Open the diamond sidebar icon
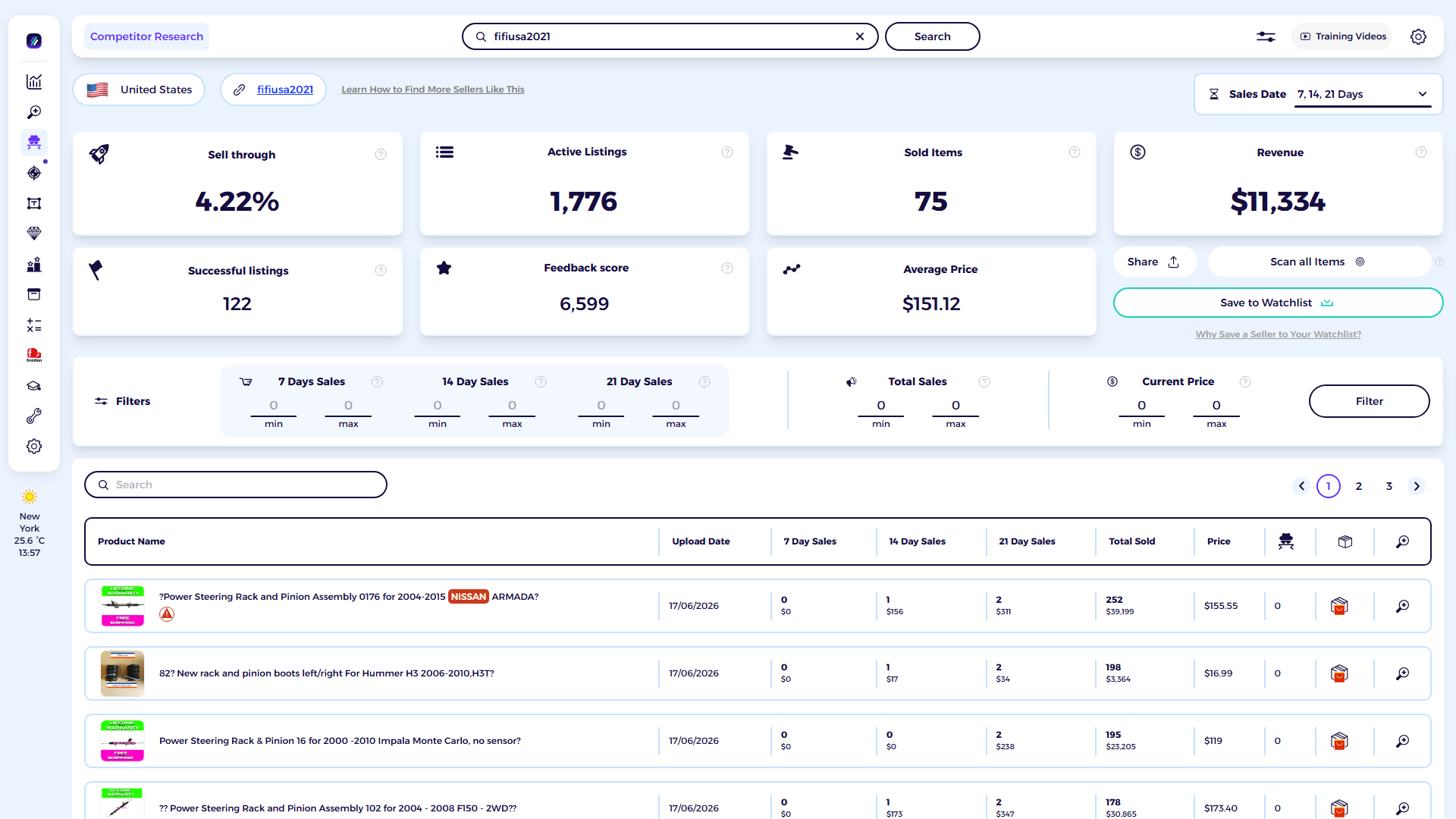The height and width of the screenshot is (819, 1456). [x=33, y=234]
